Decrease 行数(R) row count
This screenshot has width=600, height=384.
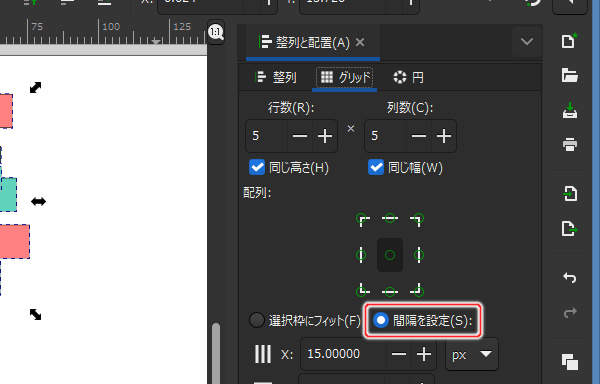tap(300, 136)
